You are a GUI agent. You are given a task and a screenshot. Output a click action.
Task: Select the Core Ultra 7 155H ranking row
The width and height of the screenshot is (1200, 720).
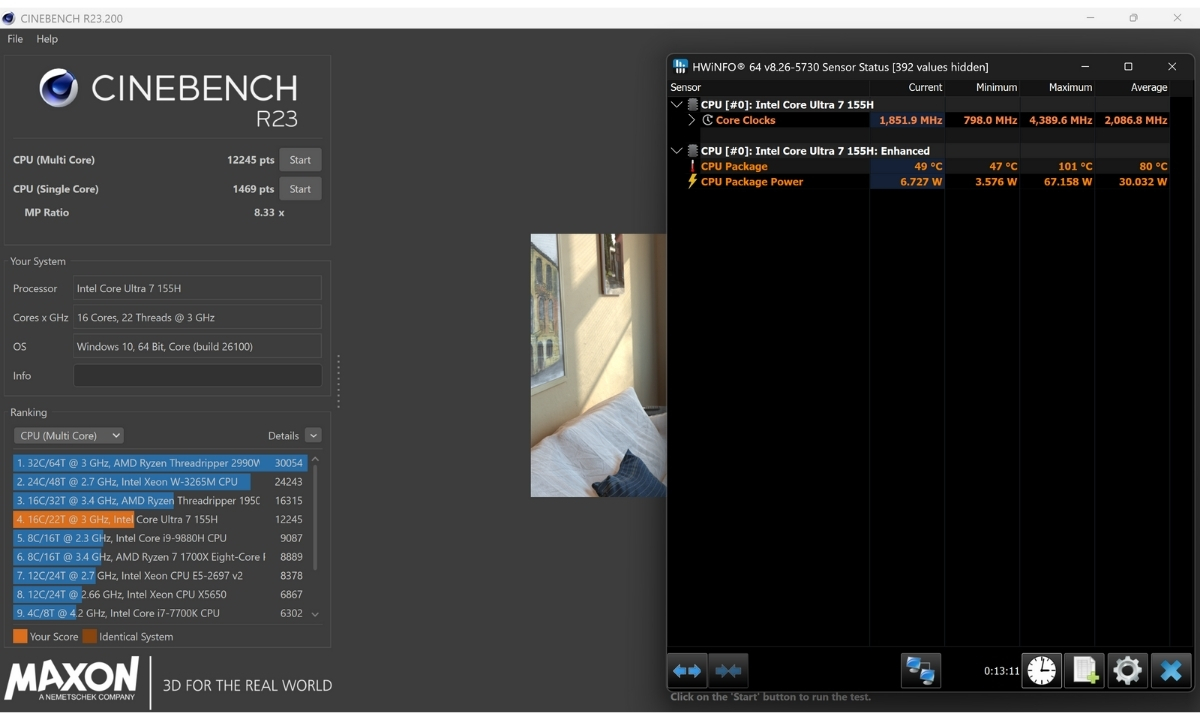click(159, 519)
